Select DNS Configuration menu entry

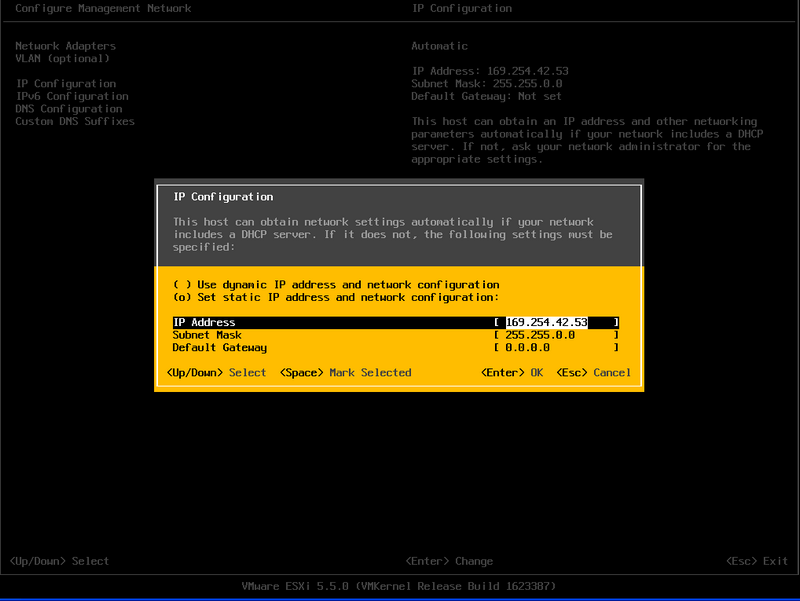(69, 109)
